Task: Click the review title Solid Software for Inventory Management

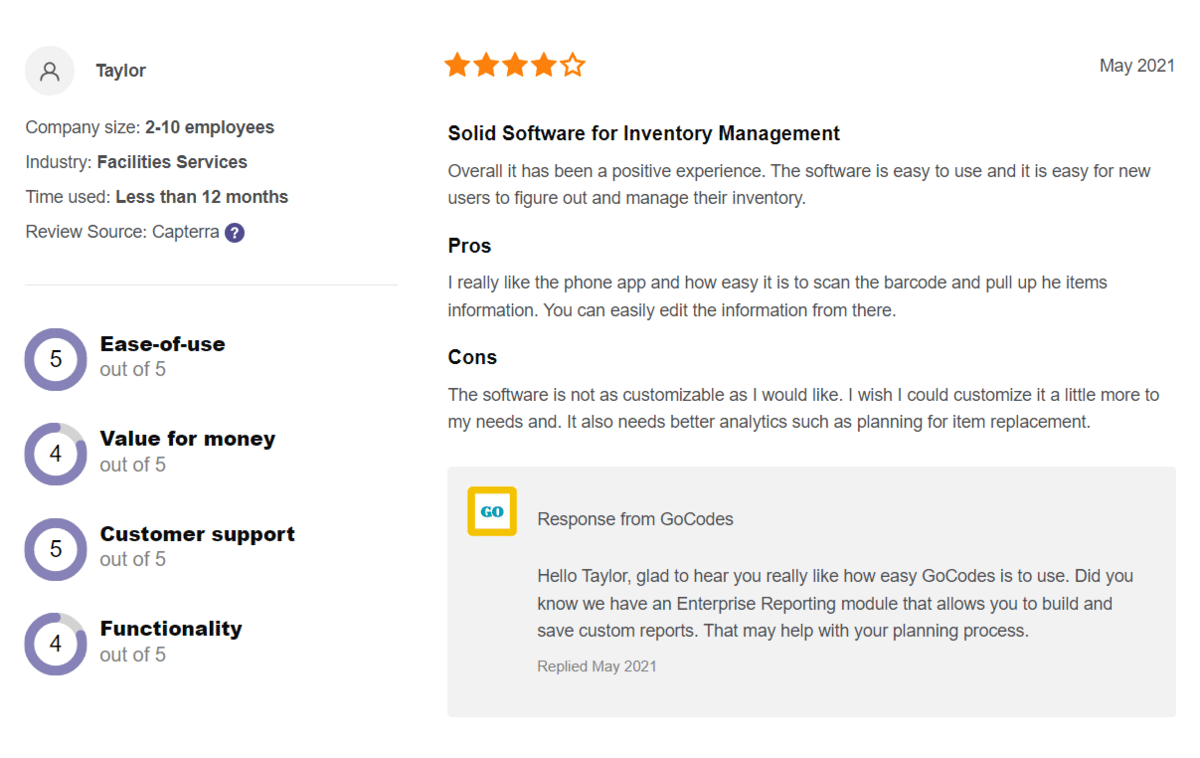Action: pos(643,134)
